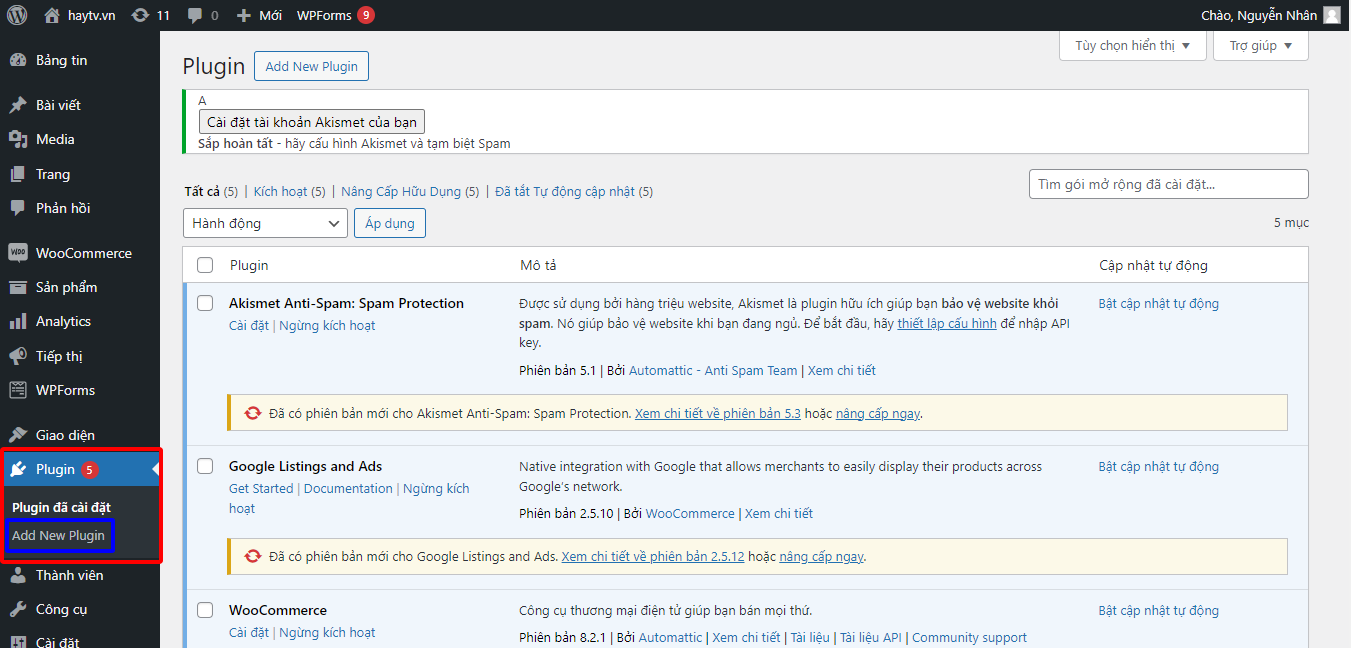Click the Bảng tin dashboard icon
Image resolution: width=1351 pixels, height=648 pixels.
[x=18, y=60]
